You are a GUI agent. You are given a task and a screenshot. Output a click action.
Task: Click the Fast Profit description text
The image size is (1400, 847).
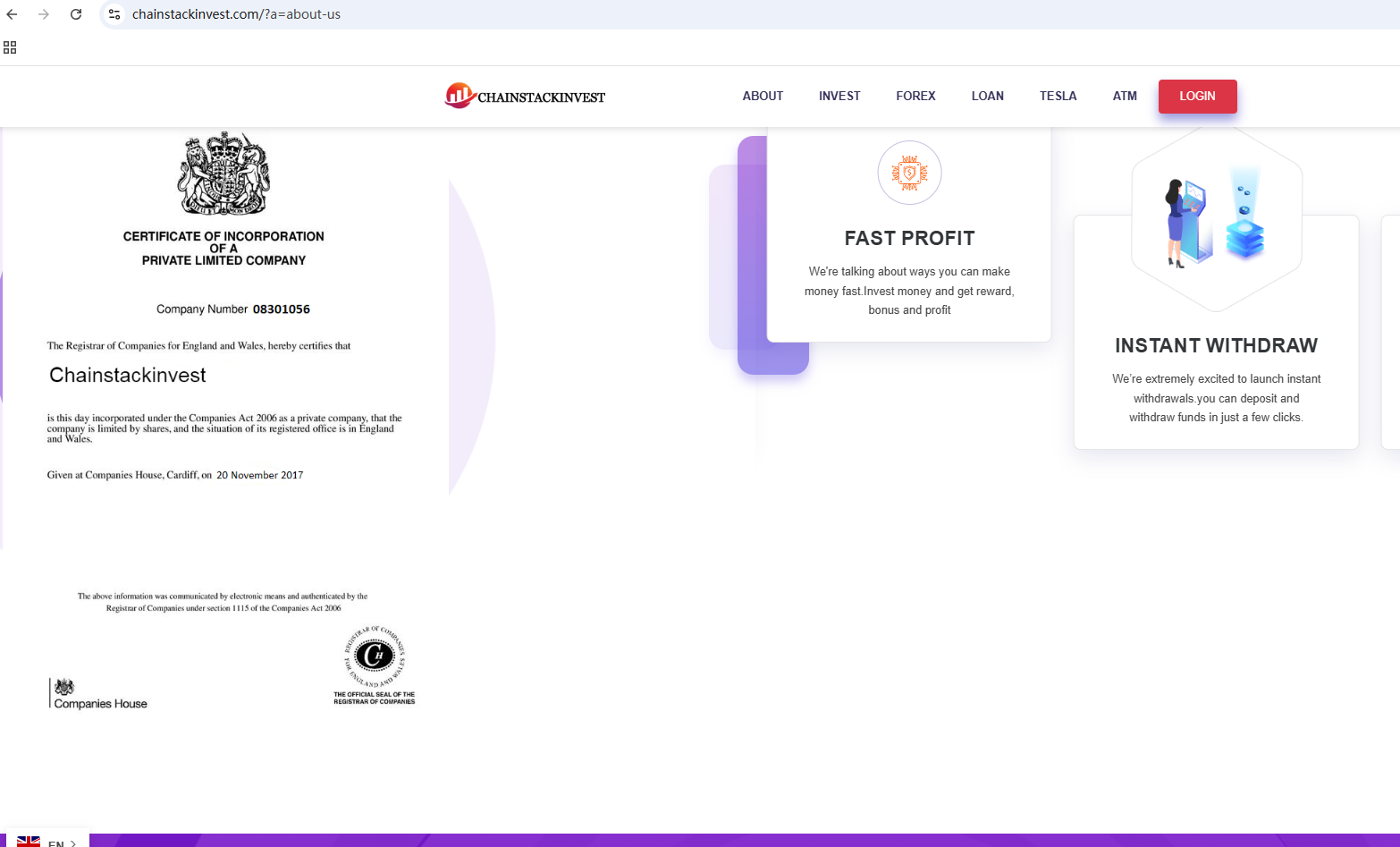click(x=909, y=291)
